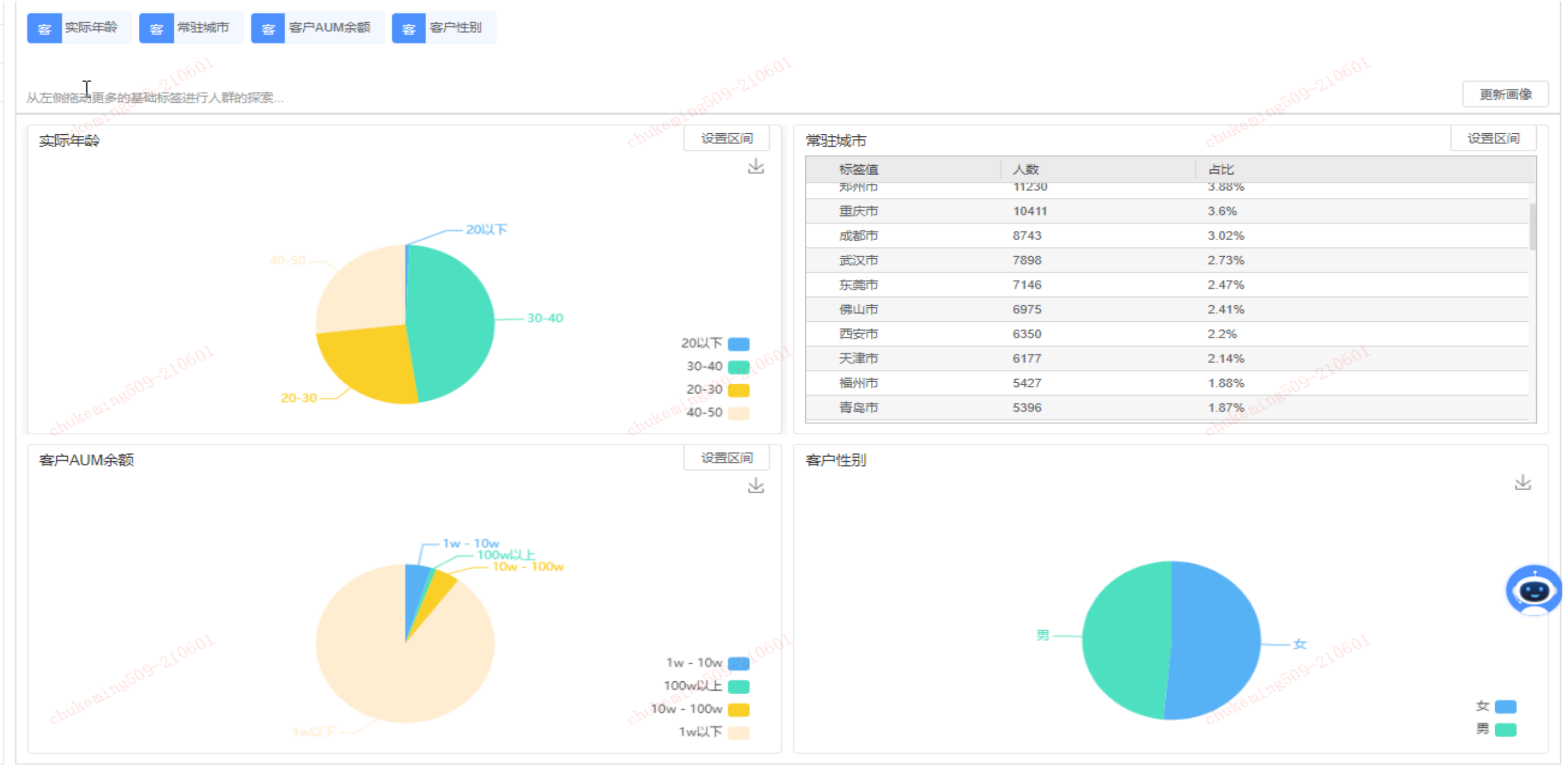
Task: Select the 东莞市 table row
Action: click(x=1167, y=284)
